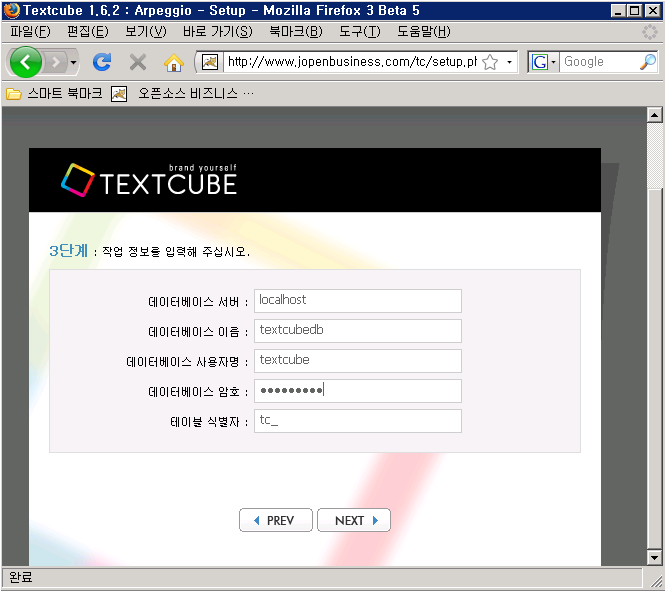666x592 pixels.
Task: Minimize the Firefox window
Action: (x=618, y=11)
